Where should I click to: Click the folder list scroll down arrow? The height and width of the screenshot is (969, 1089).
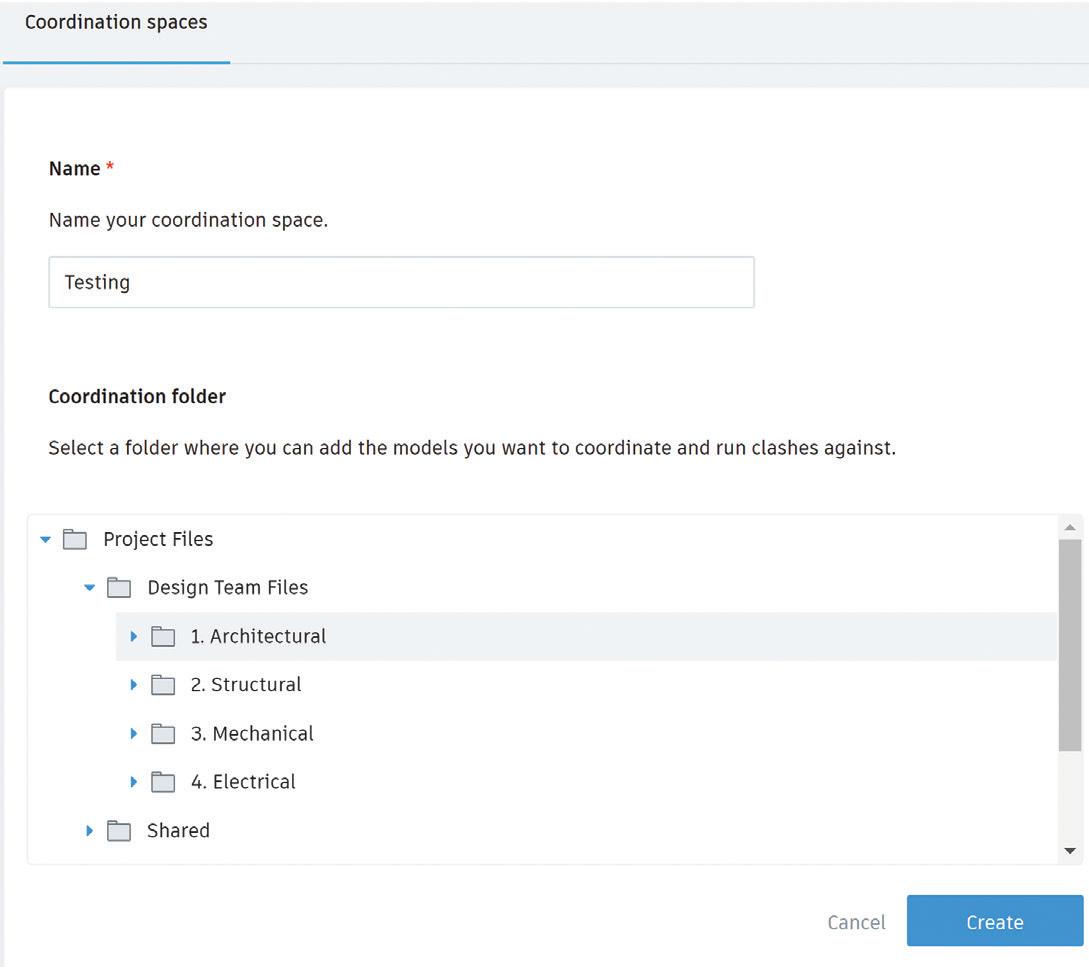click(x=1070, y=851)
